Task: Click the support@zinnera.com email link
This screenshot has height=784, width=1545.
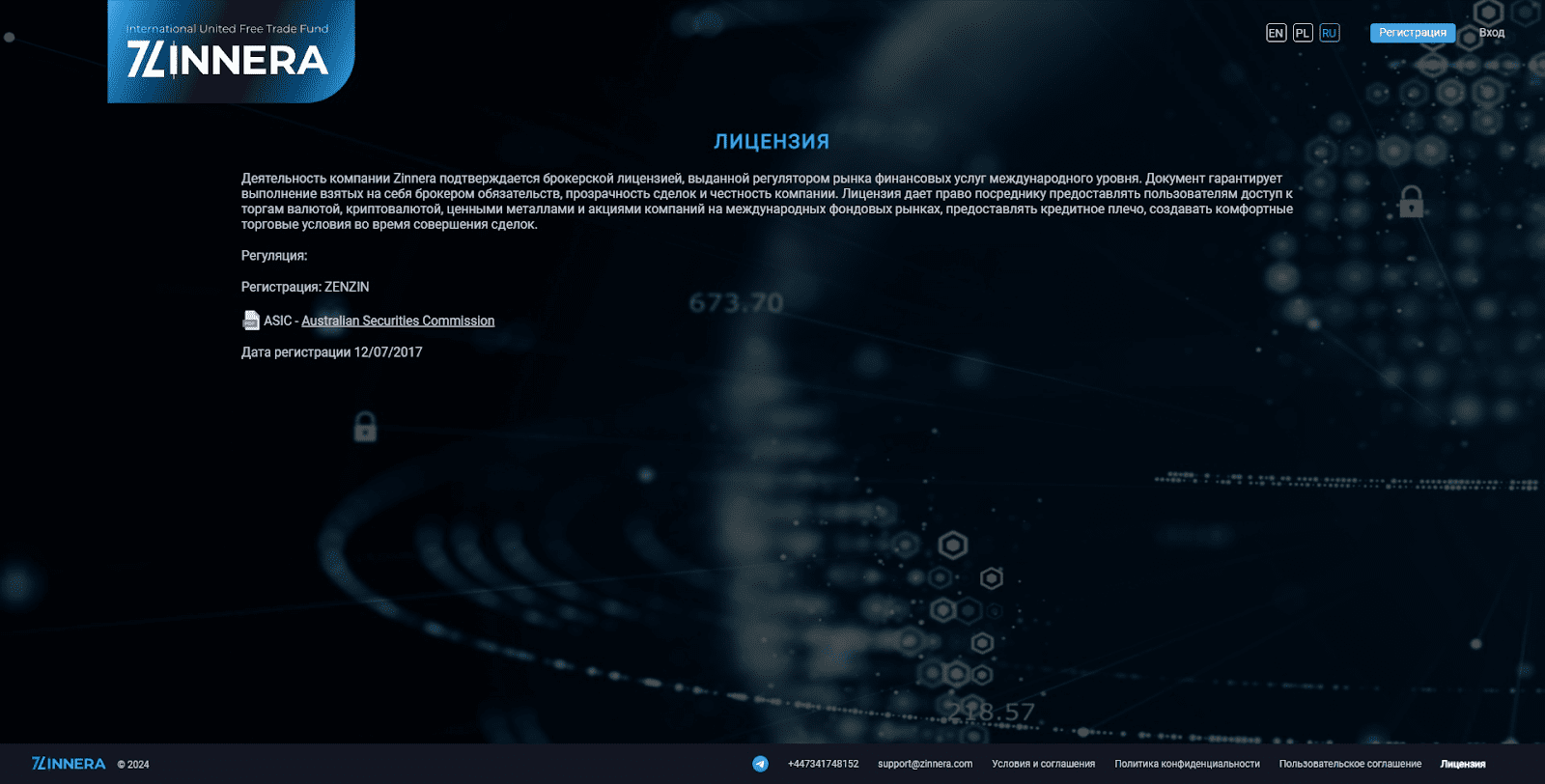Action: click(x=925, y=764)
